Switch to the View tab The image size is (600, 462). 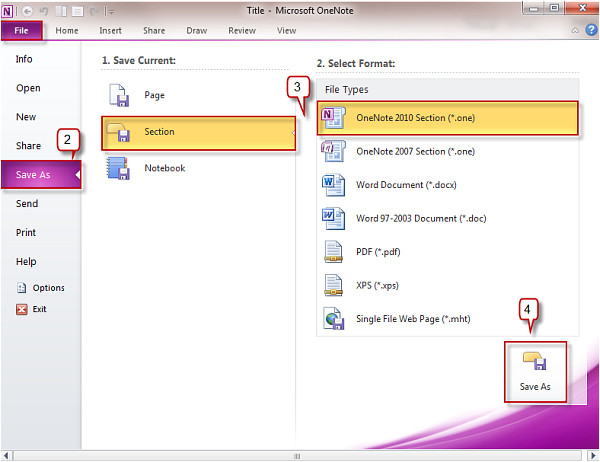coord(286,31)
